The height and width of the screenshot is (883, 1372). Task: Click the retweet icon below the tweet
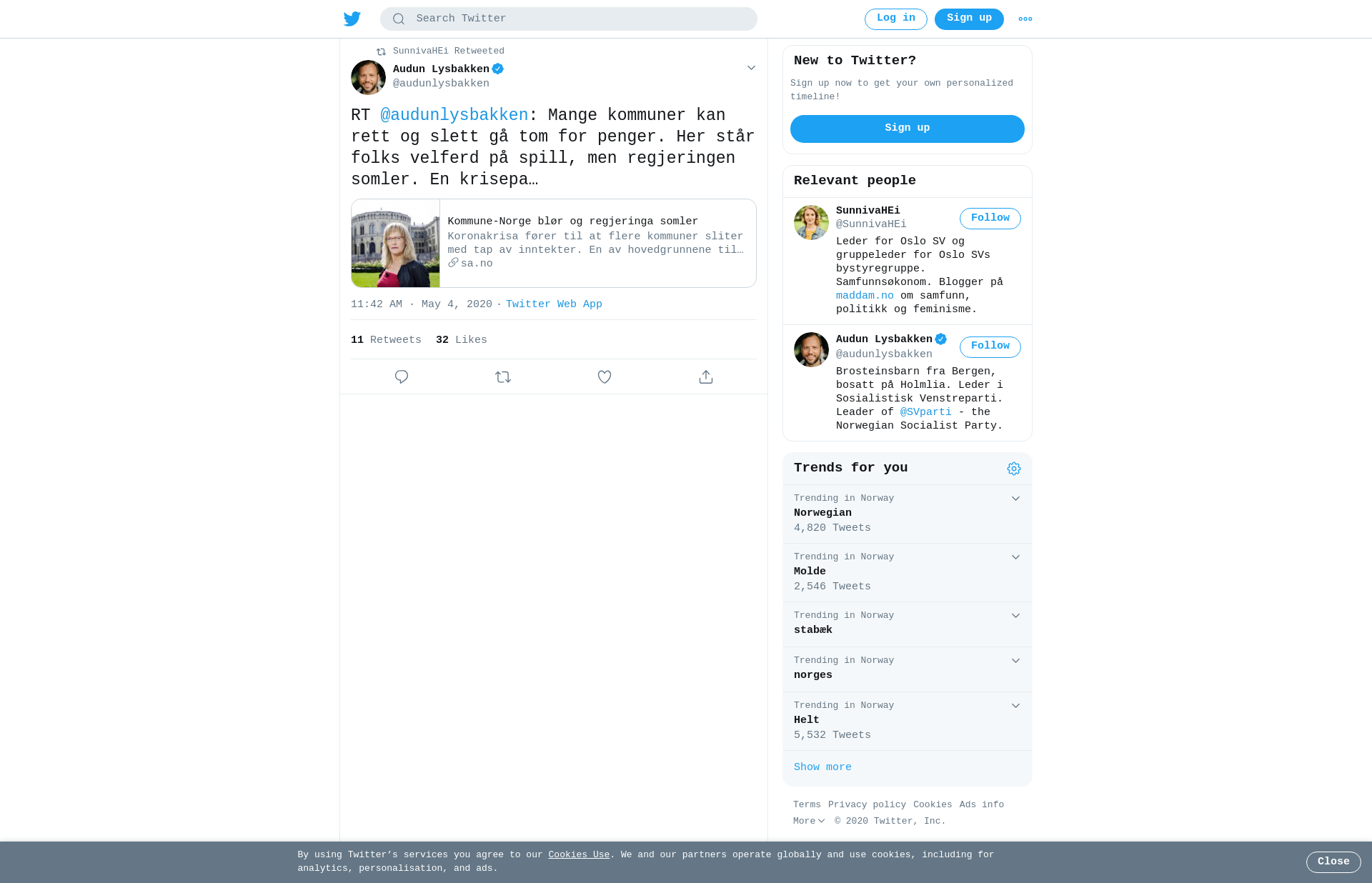[503, 376]
